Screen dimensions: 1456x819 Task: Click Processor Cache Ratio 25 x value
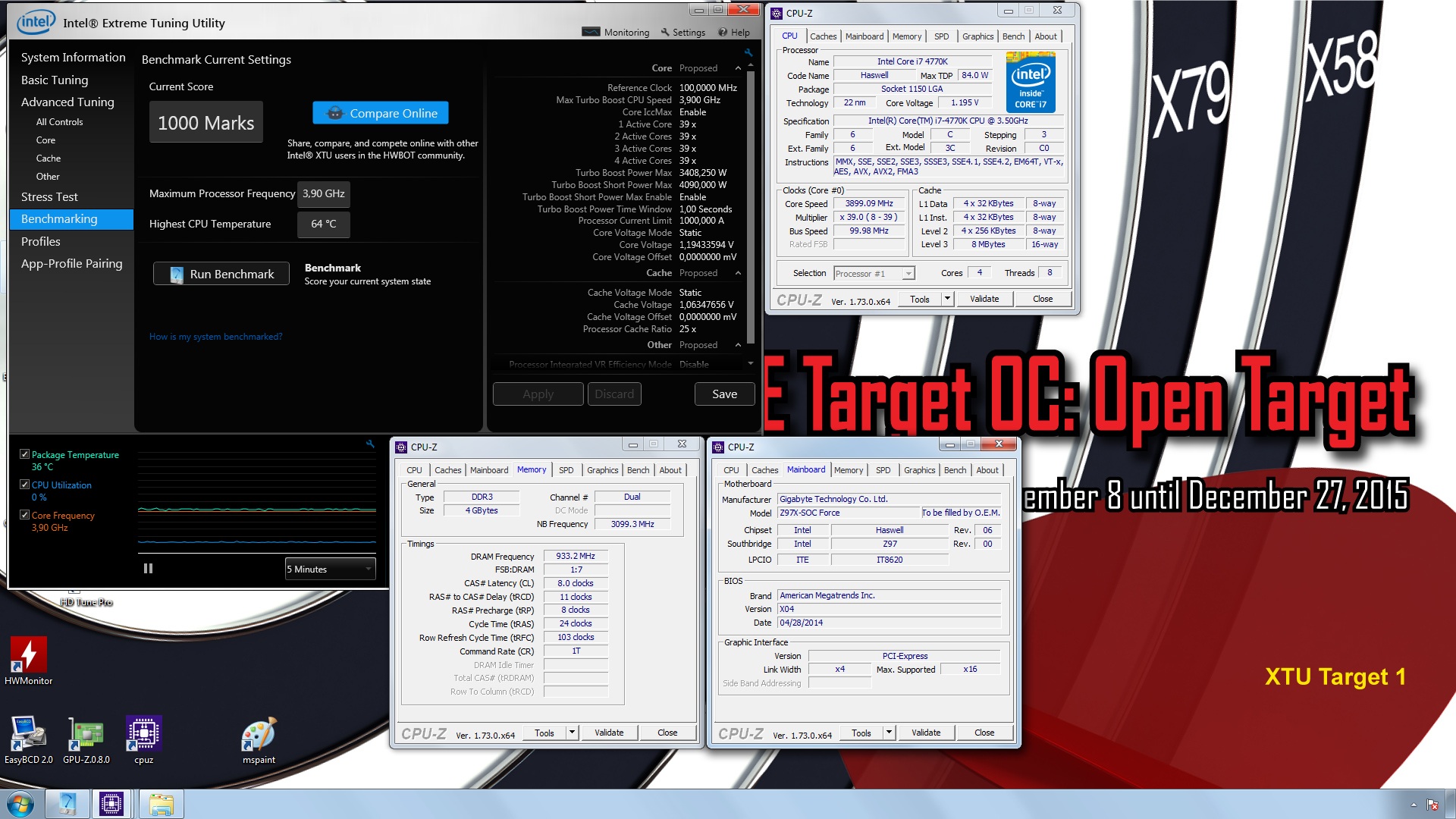[x=687, y=329]
